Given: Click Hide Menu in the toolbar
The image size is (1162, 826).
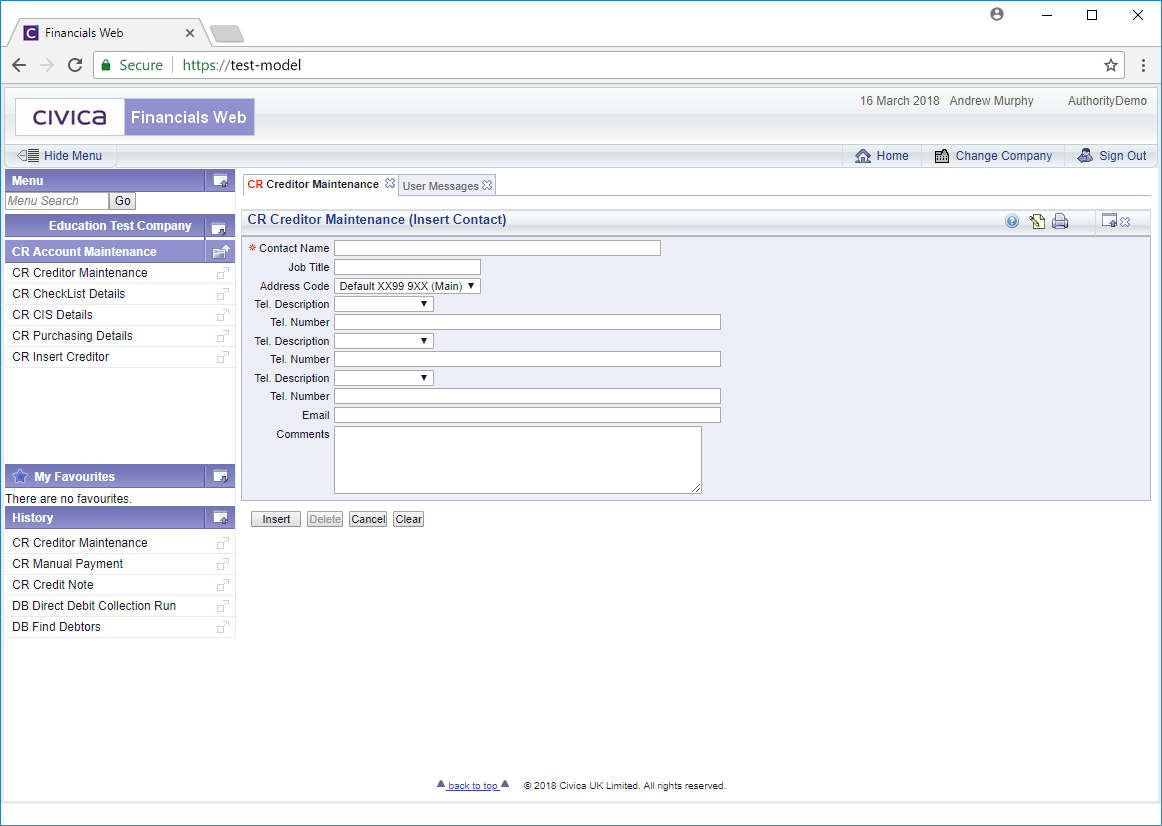Looking at the screenshot, I should click(59, 156).
